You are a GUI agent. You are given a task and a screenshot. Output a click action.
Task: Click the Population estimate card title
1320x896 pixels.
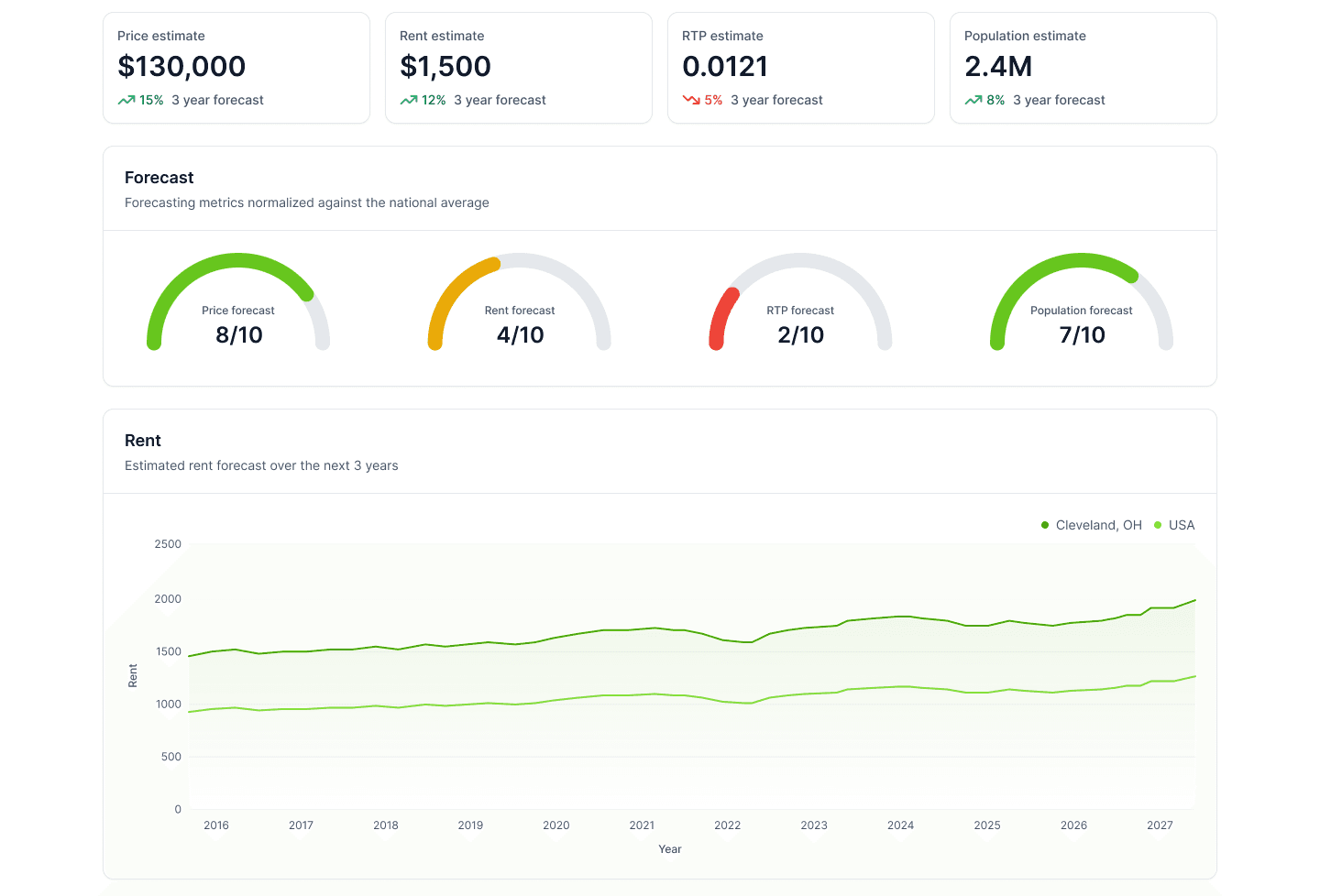pos(1025,36)
